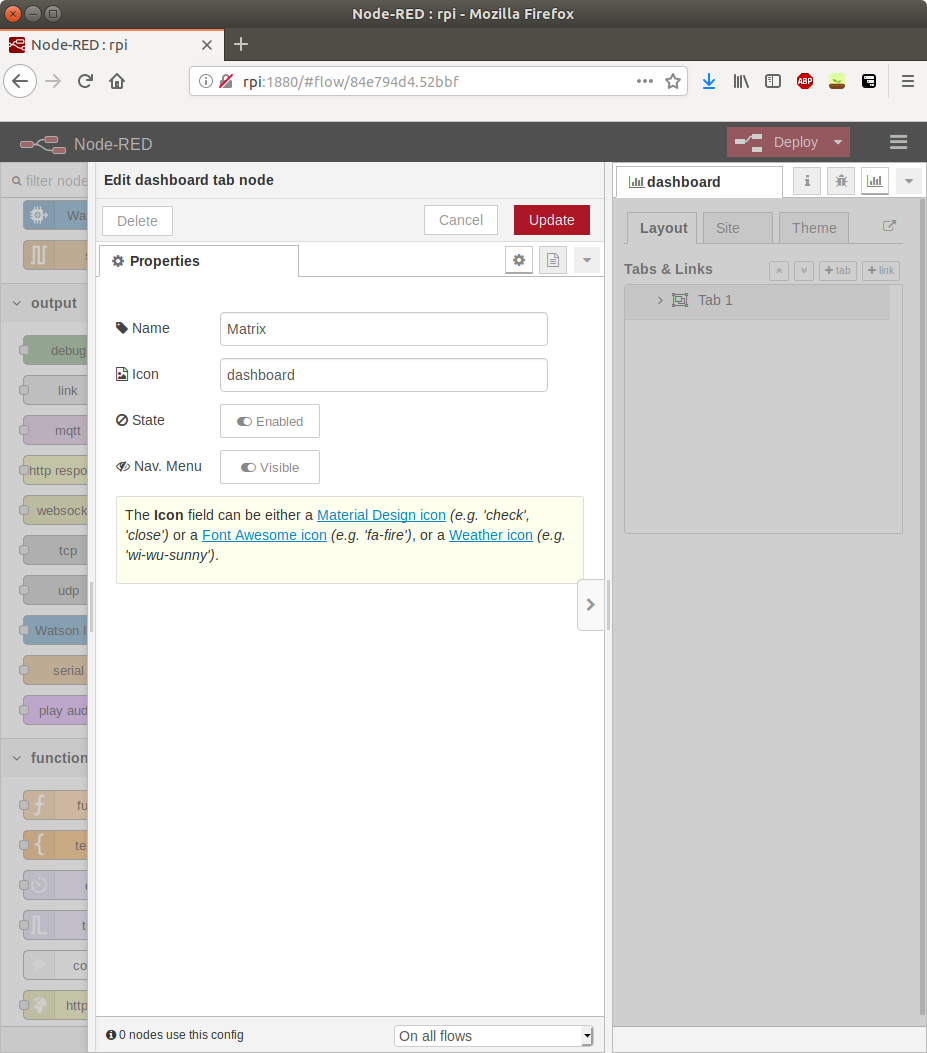Screen dimensions: 927x1053
Task: Open the Node-RED main menu icon
Action: click(x=898, y=142)
